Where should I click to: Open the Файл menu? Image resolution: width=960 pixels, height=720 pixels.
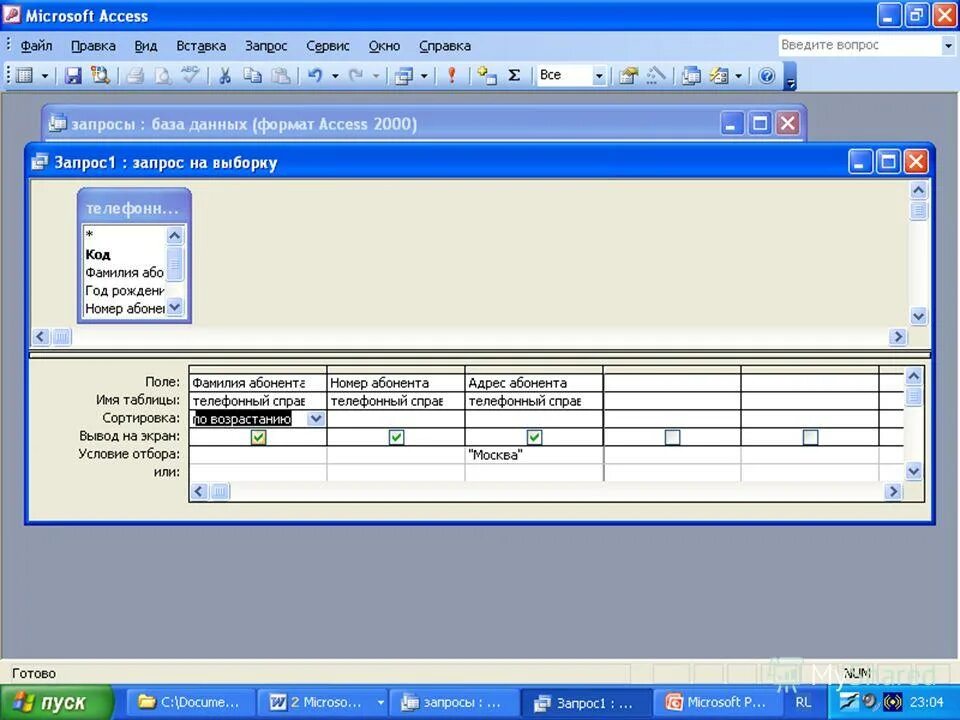tap(36, 46)
